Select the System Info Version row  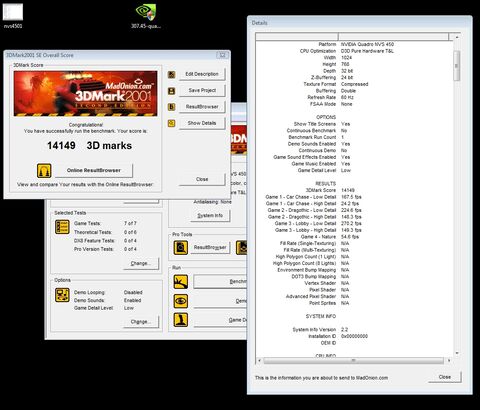[x=354, y=329]
